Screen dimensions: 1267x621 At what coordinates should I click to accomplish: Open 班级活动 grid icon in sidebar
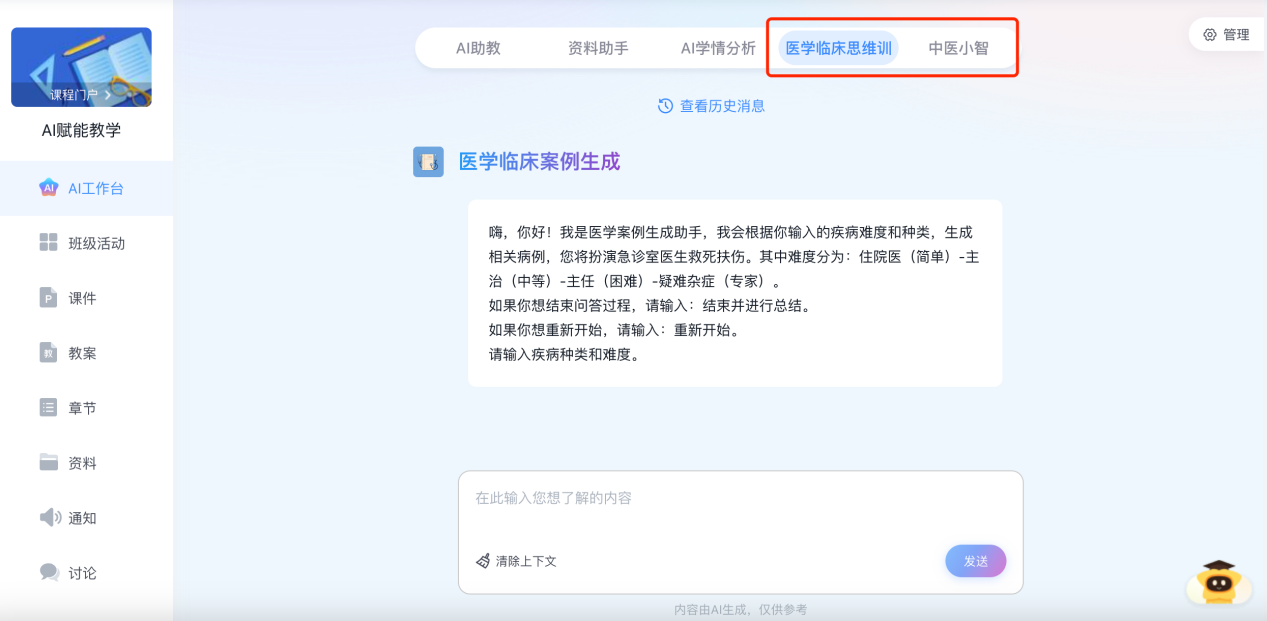coord(48,243)
